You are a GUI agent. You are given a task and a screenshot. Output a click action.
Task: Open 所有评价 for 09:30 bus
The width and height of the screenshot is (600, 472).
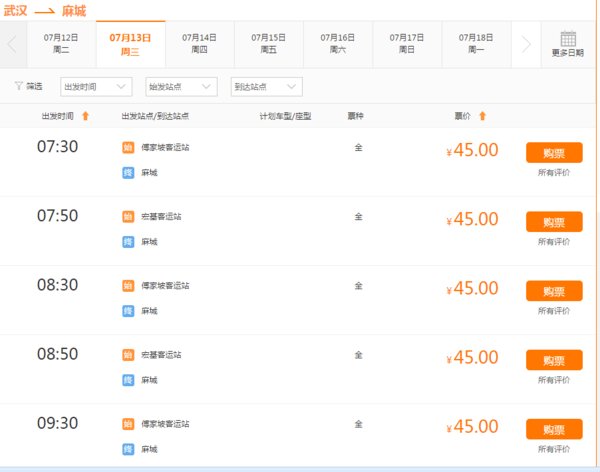554,449
